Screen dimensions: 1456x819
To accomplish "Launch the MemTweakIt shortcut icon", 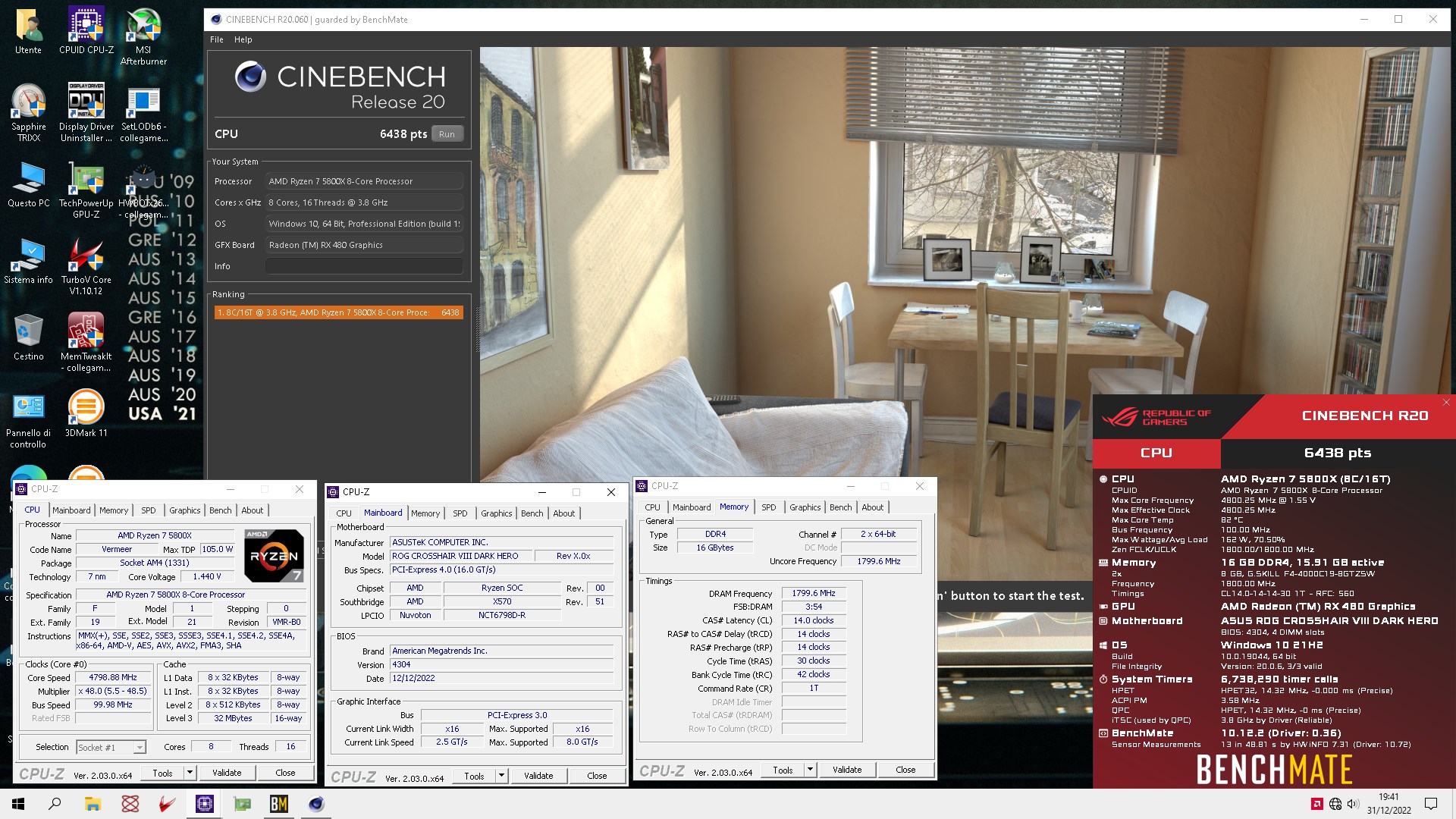I will point(86,342).
